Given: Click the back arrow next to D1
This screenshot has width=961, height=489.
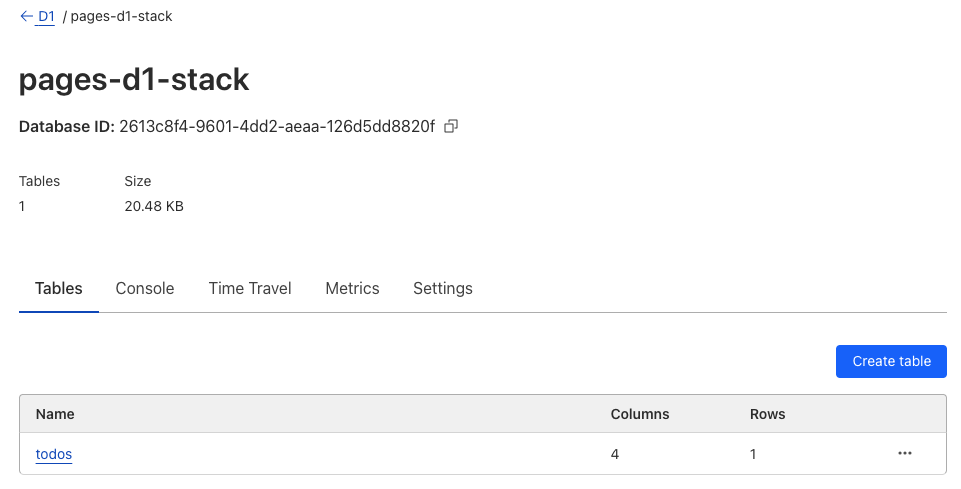Looking at the screenshot, I should point(26,16).
